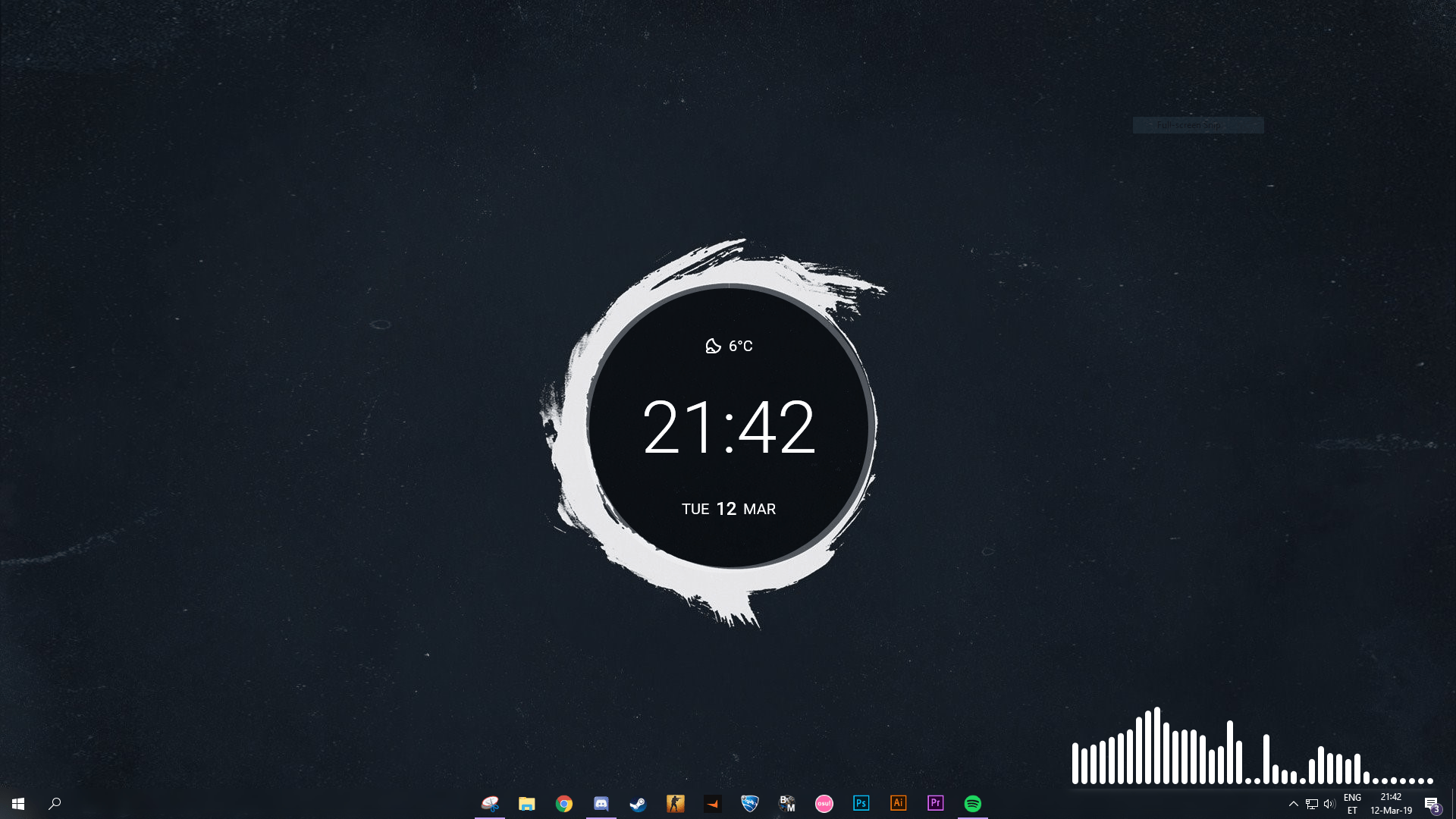Open Adobe Premiere Pro from the taskbar

[936, 803]
